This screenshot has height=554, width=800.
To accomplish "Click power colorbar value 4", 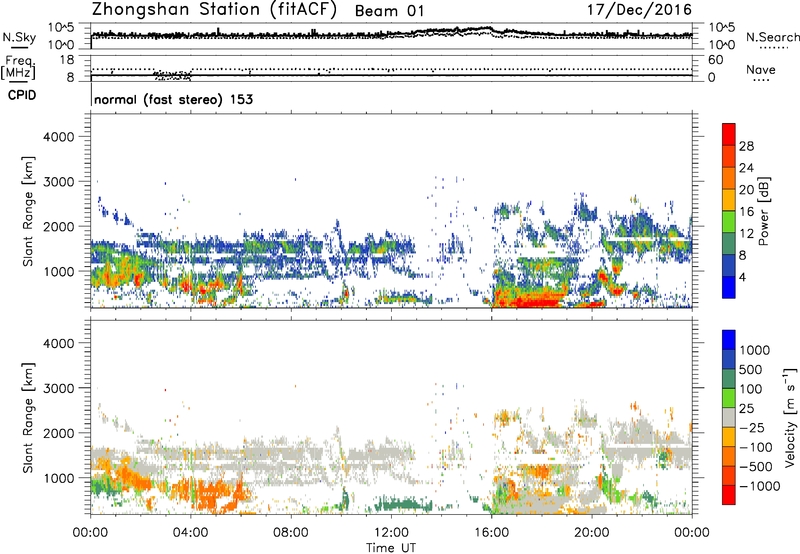I will click(x=742, y=277).
